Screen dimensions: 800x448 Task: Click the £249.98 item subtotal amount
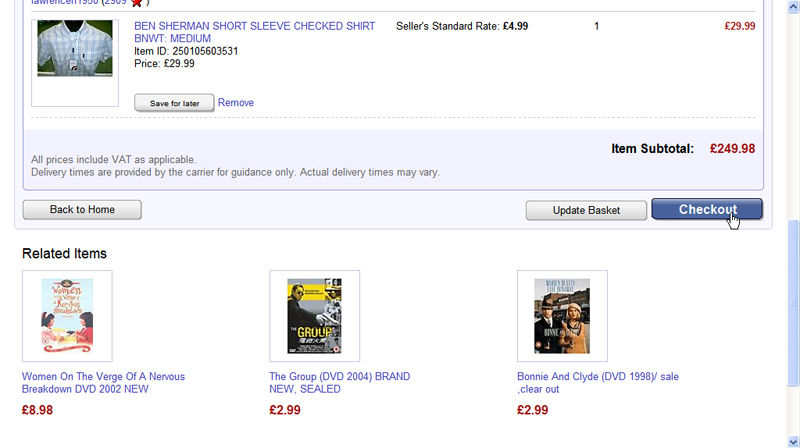[732, 149]
